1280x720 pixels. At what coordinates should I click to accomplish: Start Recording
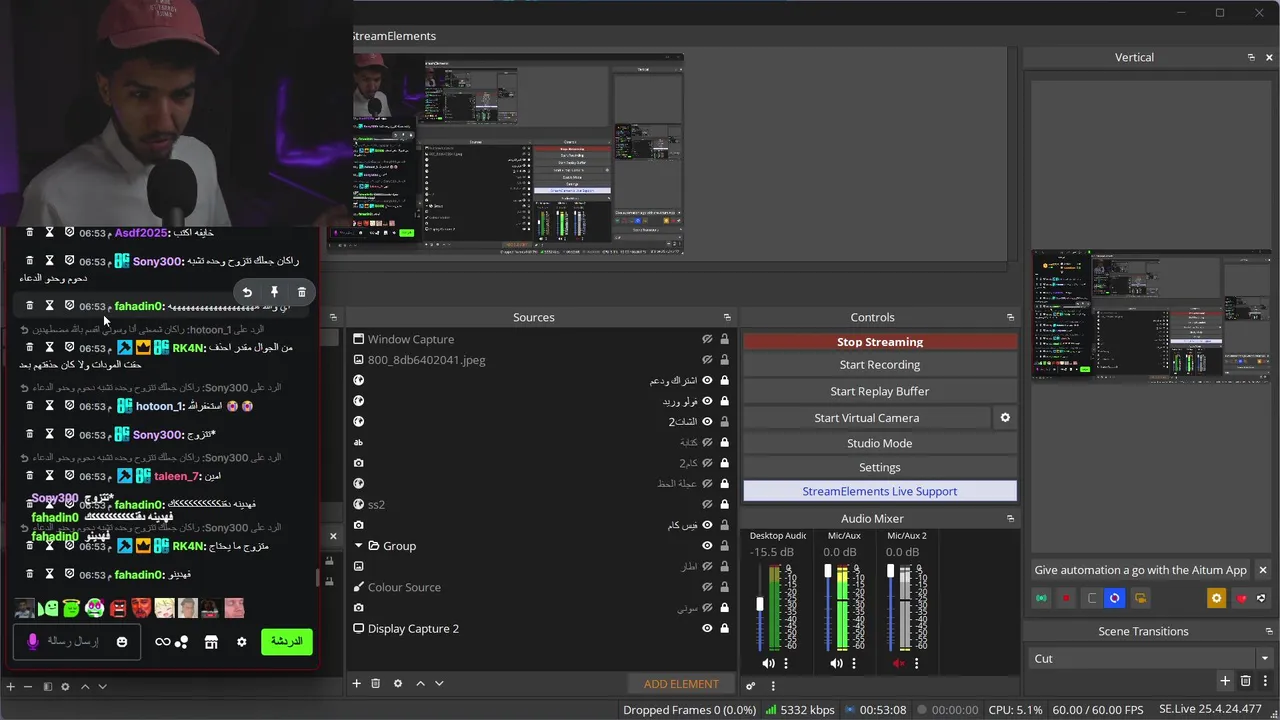click(880, 365)
